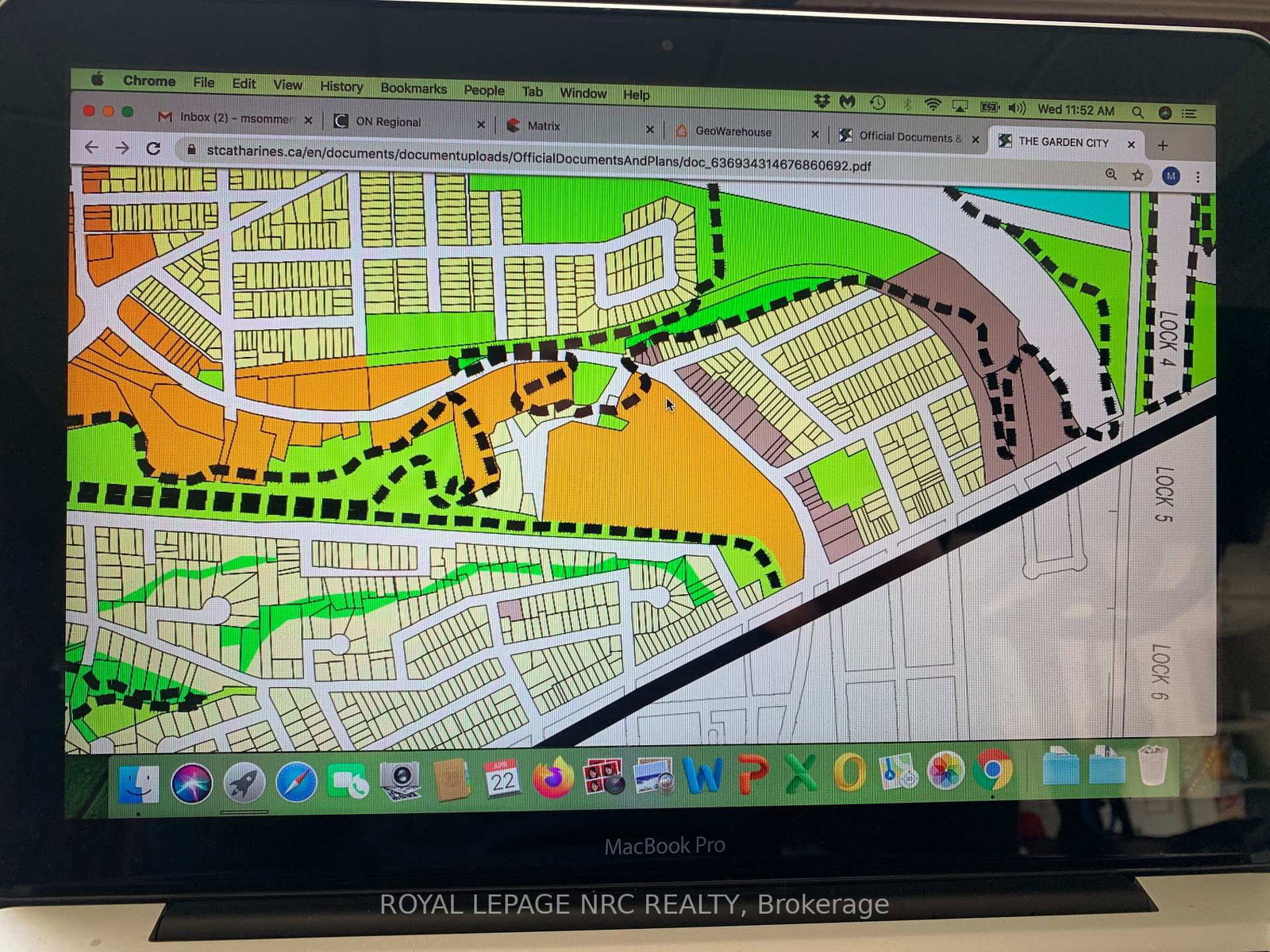Open the volume control in menu bar
The width and height of the screenshot is (1270, 952).
click(x=1016, y=108)
